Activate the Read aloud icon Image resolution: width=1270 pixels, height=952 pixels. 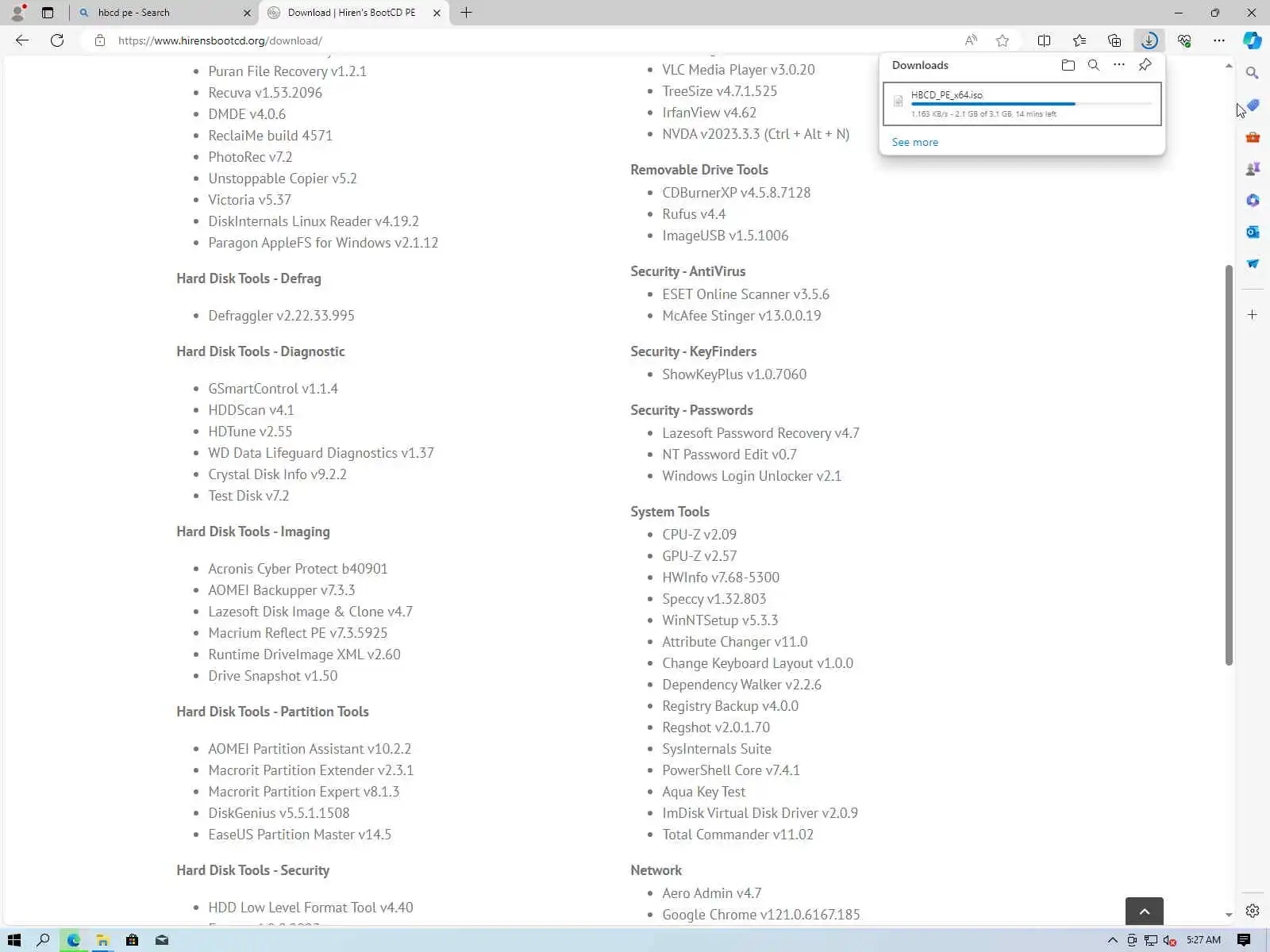pos(971,40)
